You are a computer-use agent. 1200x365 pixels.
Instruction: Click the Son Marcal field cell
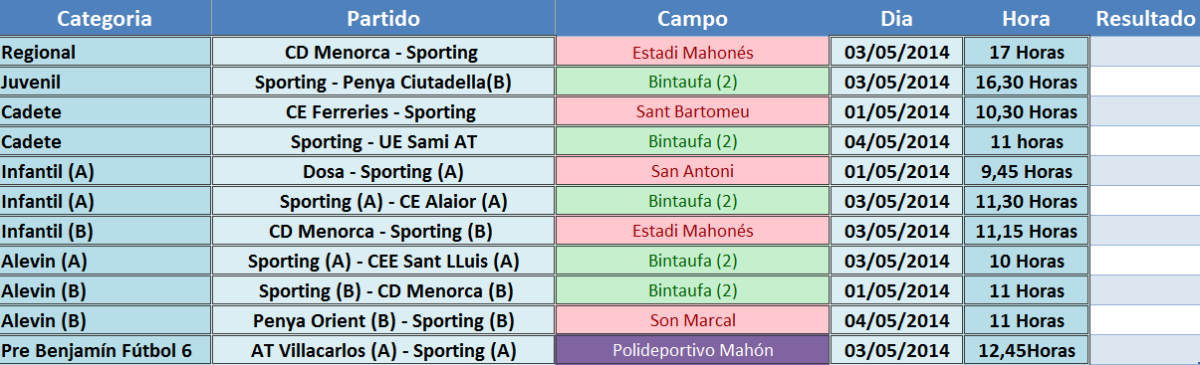pyautogui.click(x=692, y=320)
